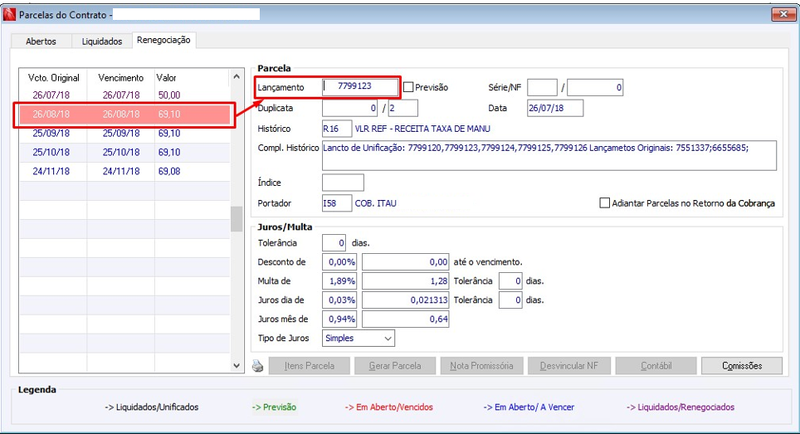800x434 pixels.
Task: Click the Histórico code field R16
Action: click(337, 129)
